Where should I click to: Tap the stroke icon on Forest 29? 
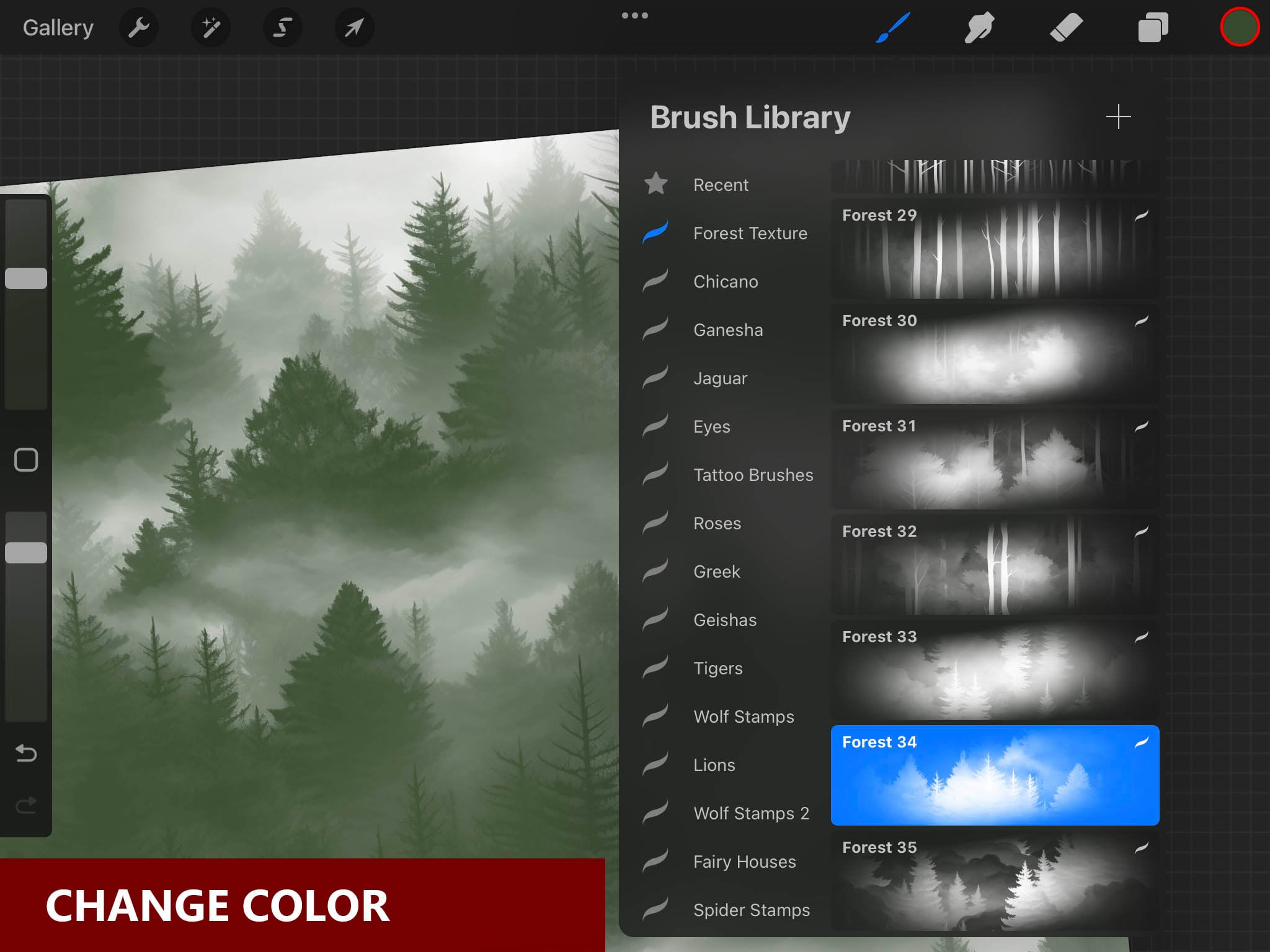pyautogui.click(x=1142, y=215)
